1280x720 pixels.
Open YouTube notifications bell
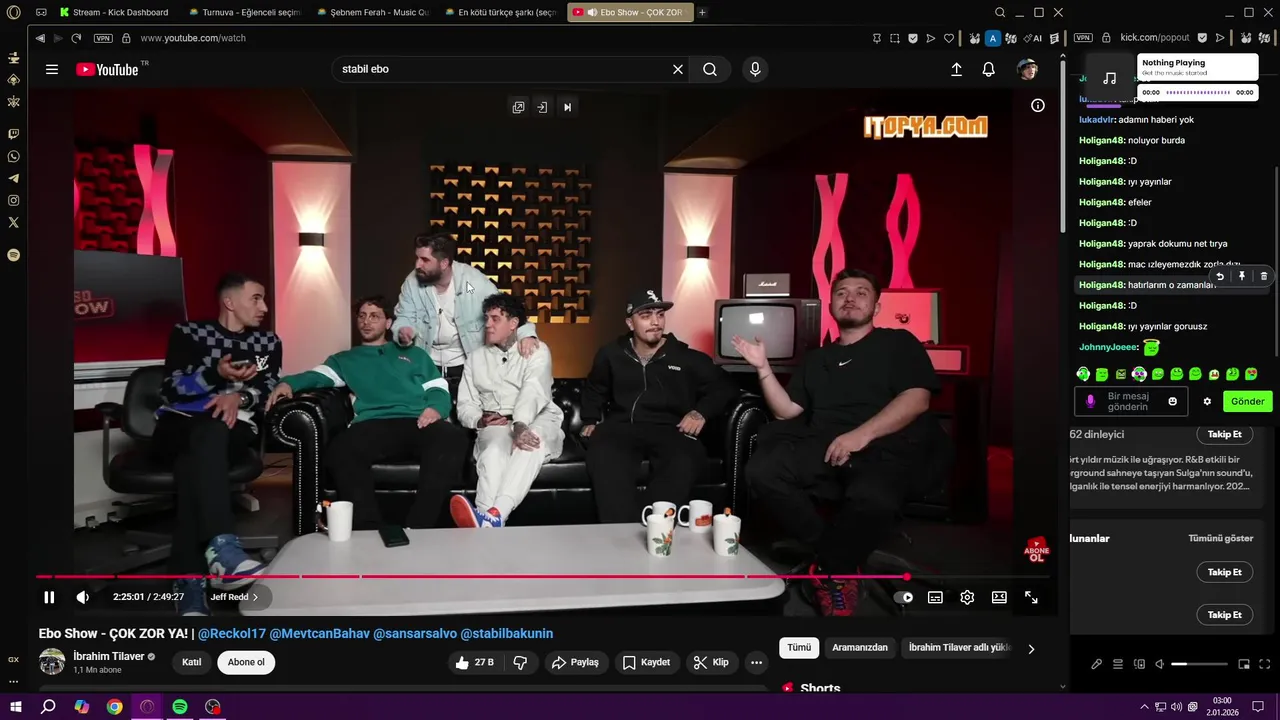point(988,69)
